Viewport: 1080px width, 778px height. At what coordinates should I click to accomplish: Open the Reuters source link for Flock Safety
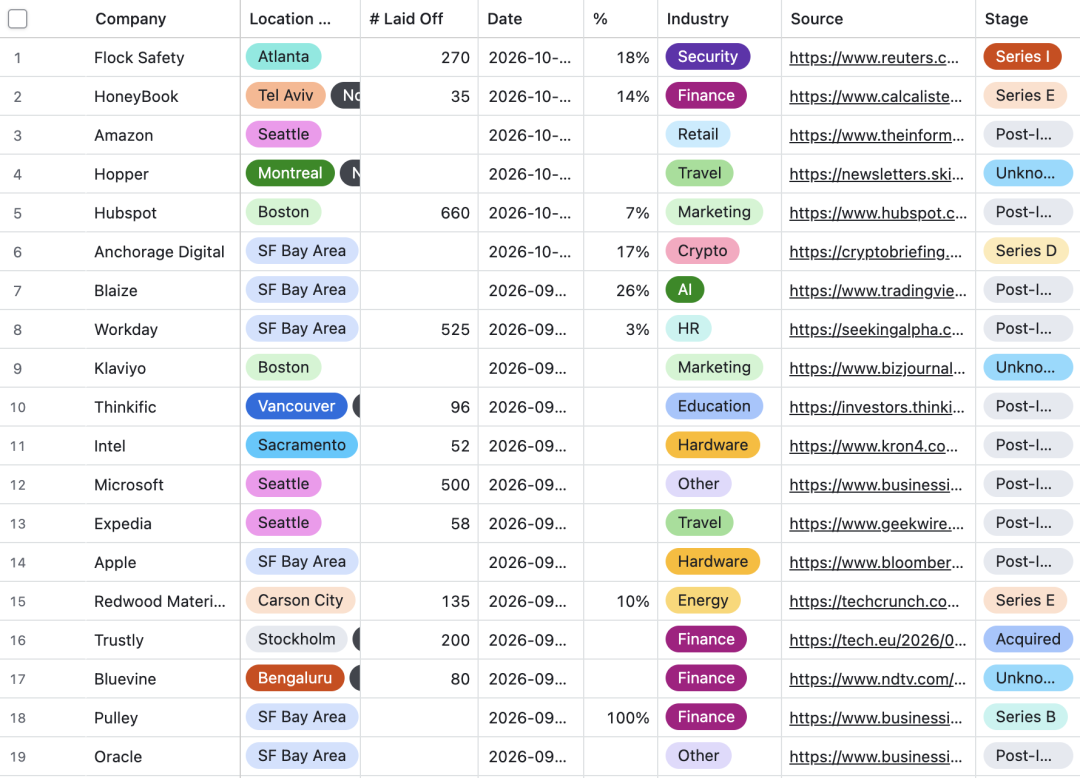click(x=873, y=58)
